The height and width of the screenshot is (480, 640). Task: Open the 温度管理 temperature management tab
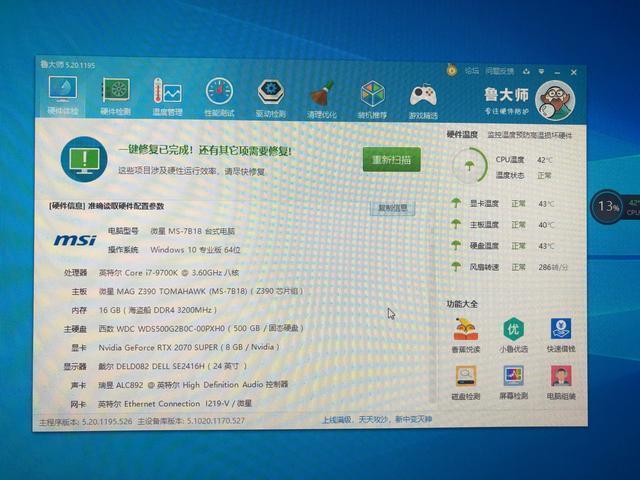pos(167,97)
